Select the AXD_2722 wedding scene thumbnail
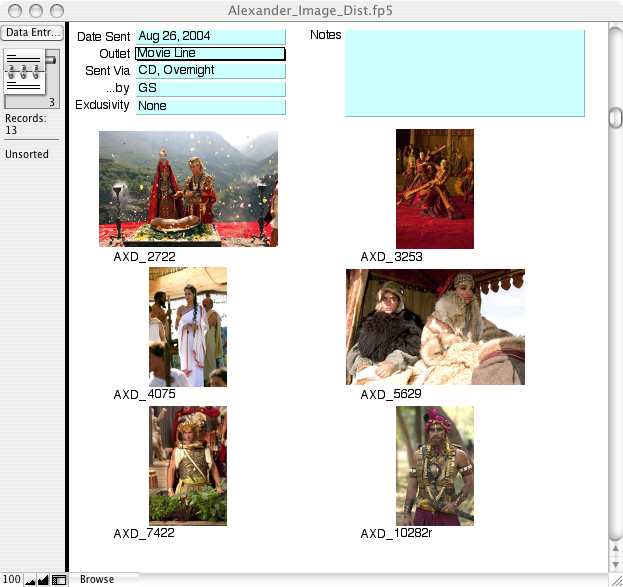 [188, 188]
